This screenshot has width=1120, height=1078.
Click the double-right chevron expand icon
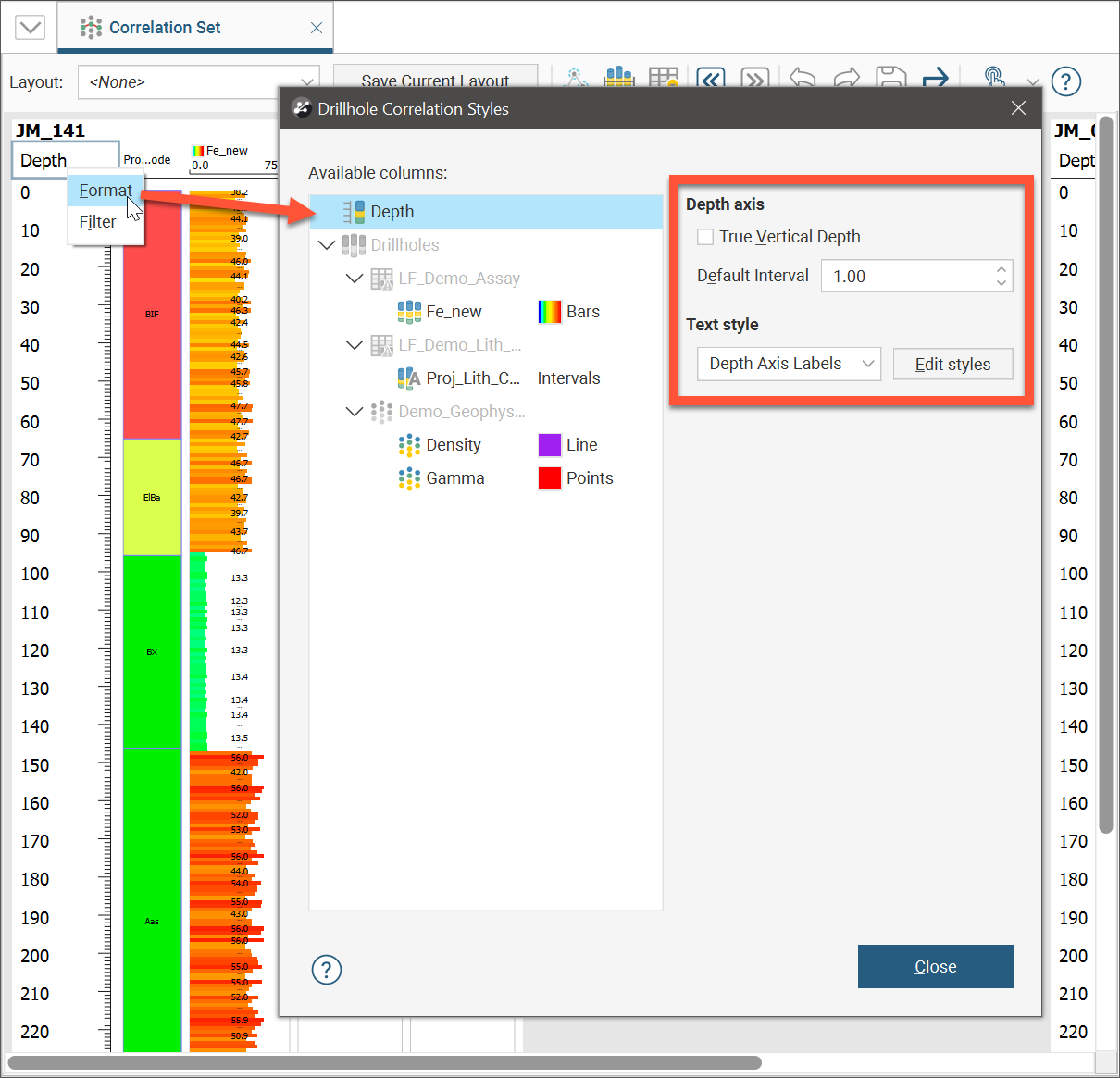(x=754, y=79)
